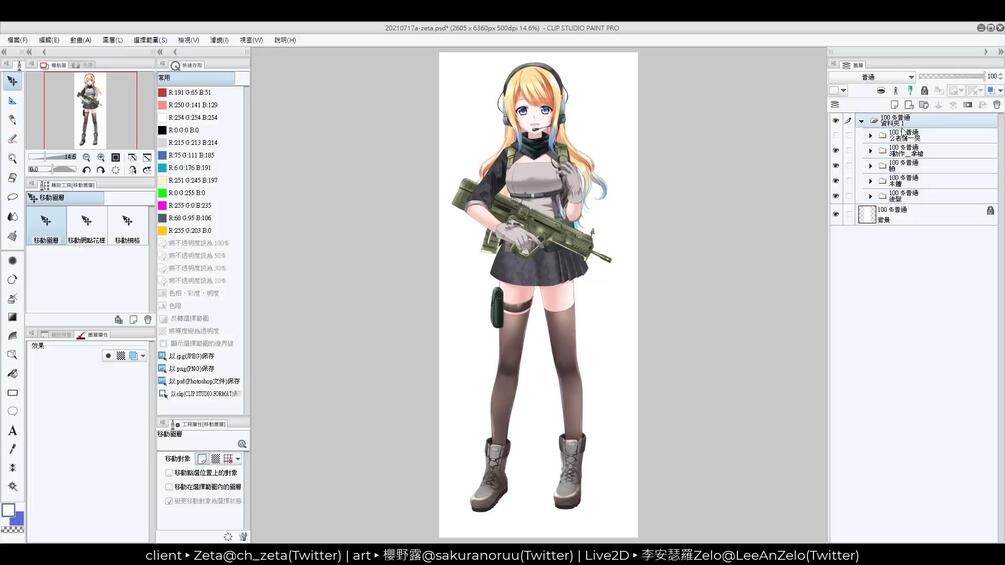1005x565 pixels.
Task: Click the Lock Layer padlock icon
Action: click(924, 90)
